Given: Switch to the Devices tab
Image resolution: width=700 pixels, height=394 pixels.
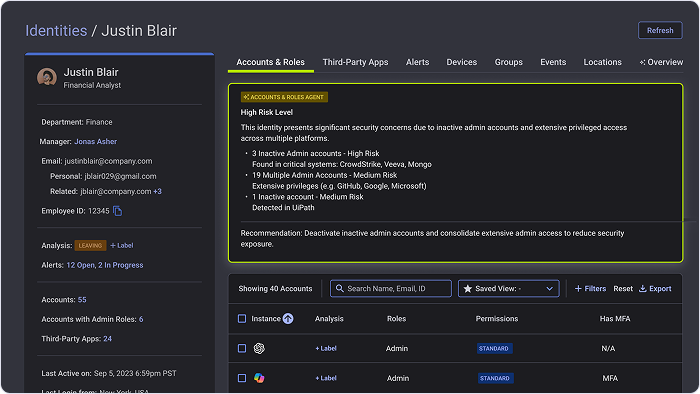Looking at the screenshot, I should click(x=462, y=62).
